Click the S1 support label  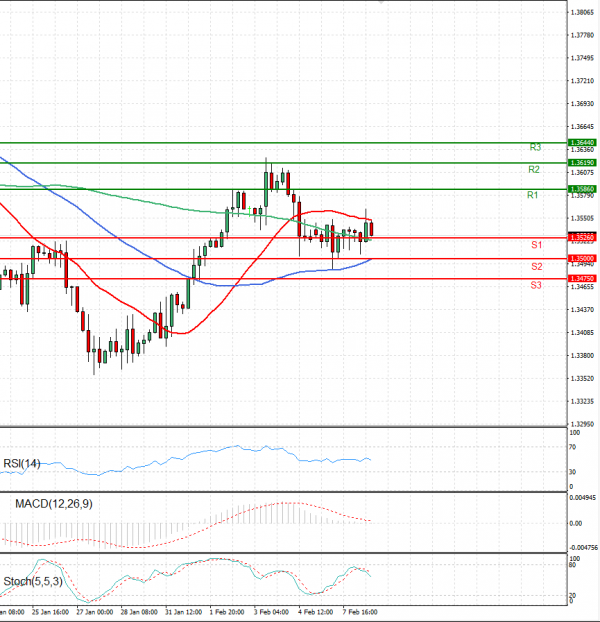pos(537,245)
